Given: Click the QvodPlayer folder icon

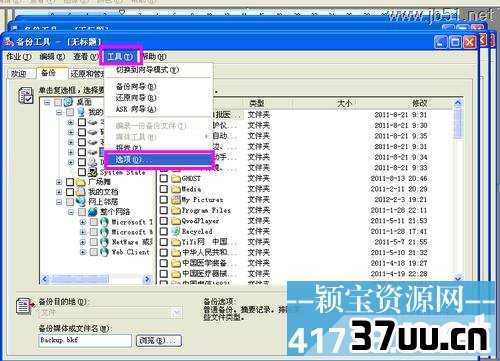Looking at the screenshot, I should tap(176, 221).
